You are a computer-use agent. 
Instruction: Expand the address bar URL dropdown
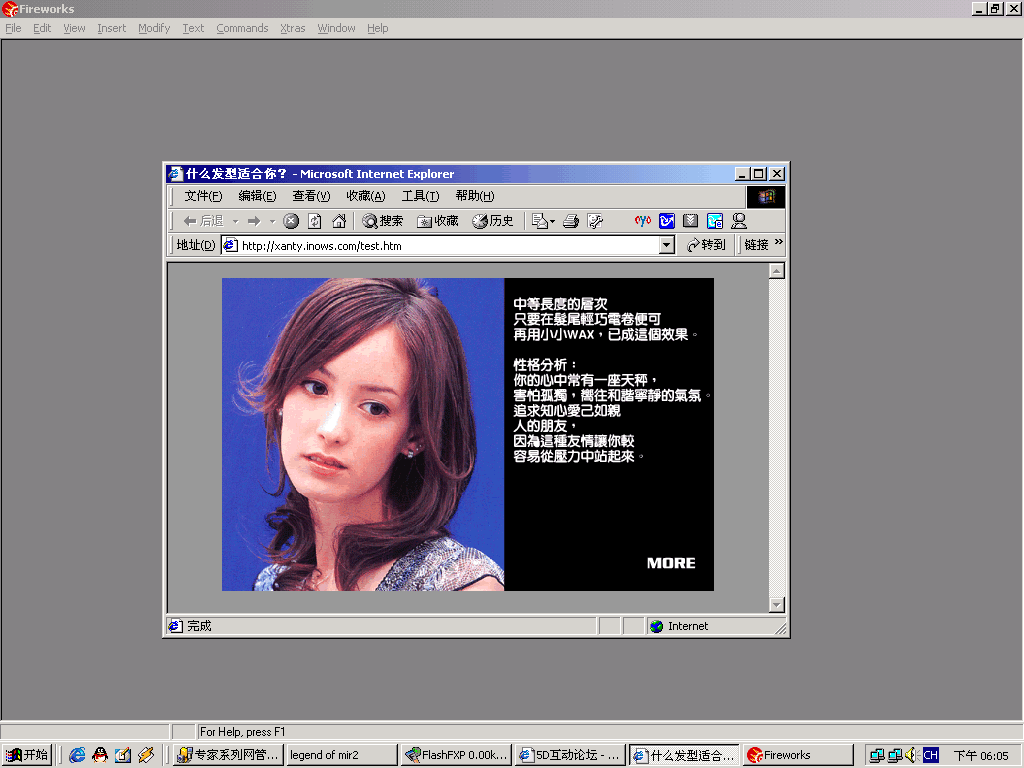(667, 245)
